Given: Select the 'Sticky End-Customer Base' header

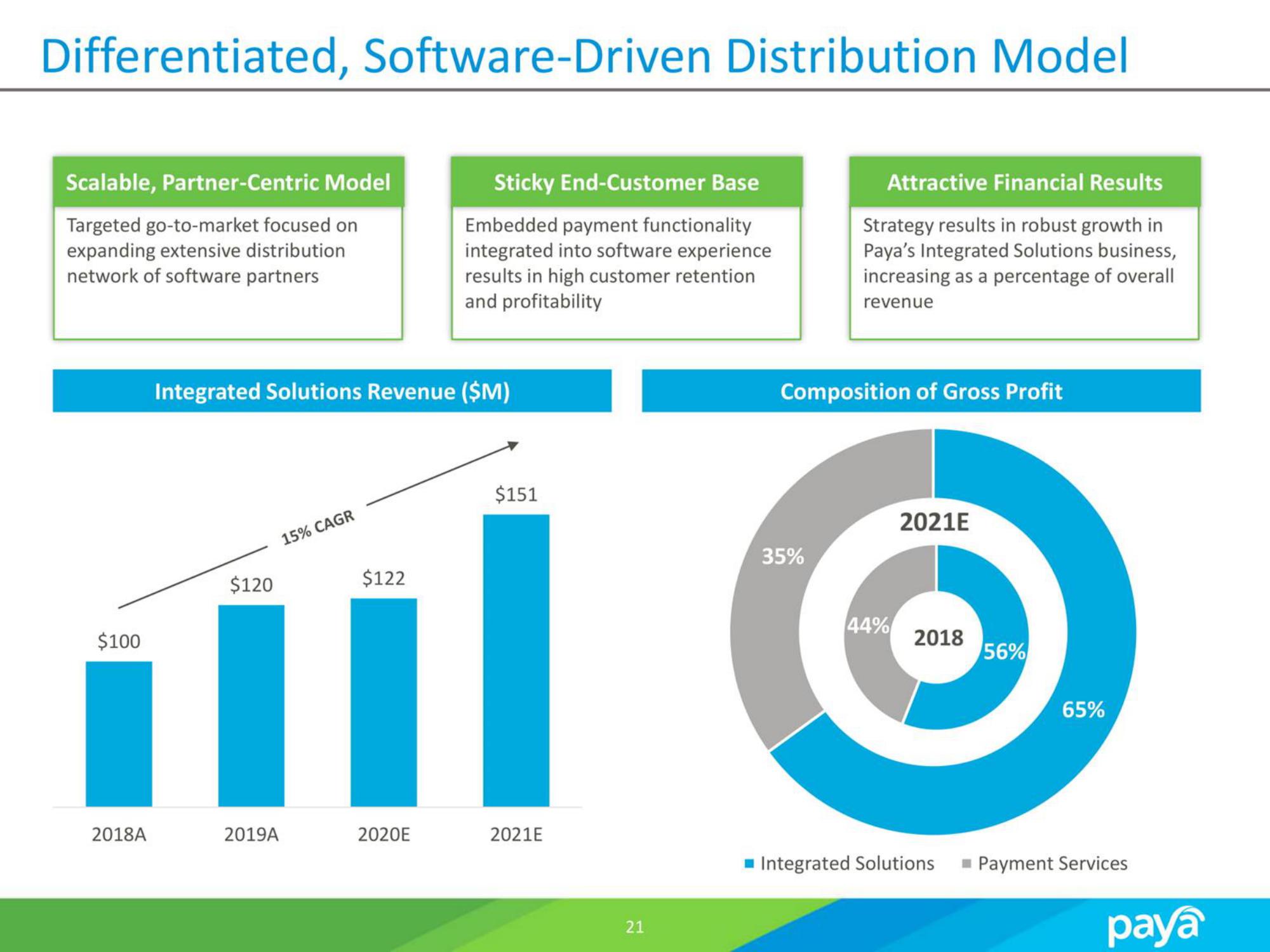Looking at the screenshot, I should click(626, 182).
